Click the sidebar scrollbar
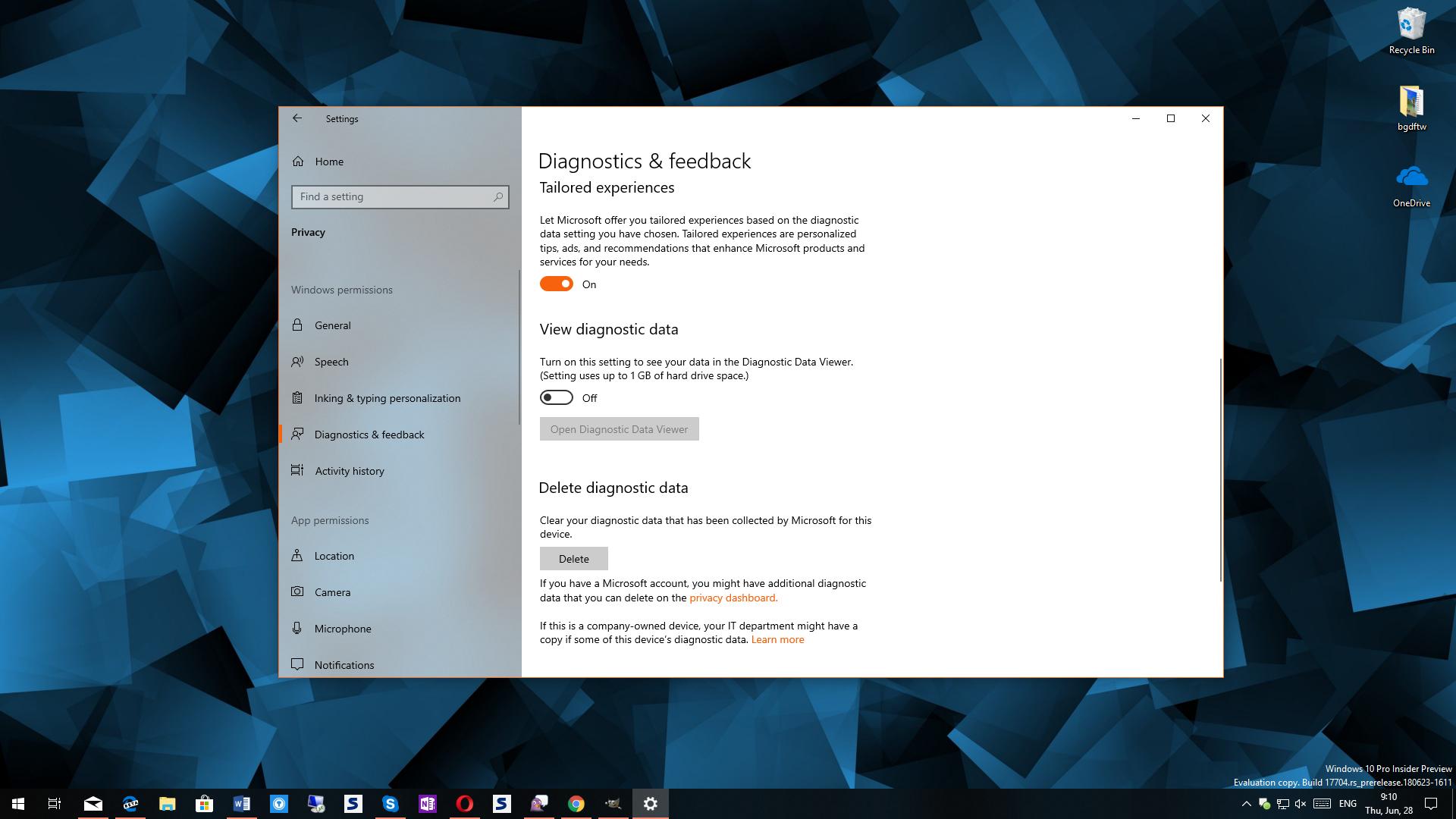 click(x=519, y=347)
